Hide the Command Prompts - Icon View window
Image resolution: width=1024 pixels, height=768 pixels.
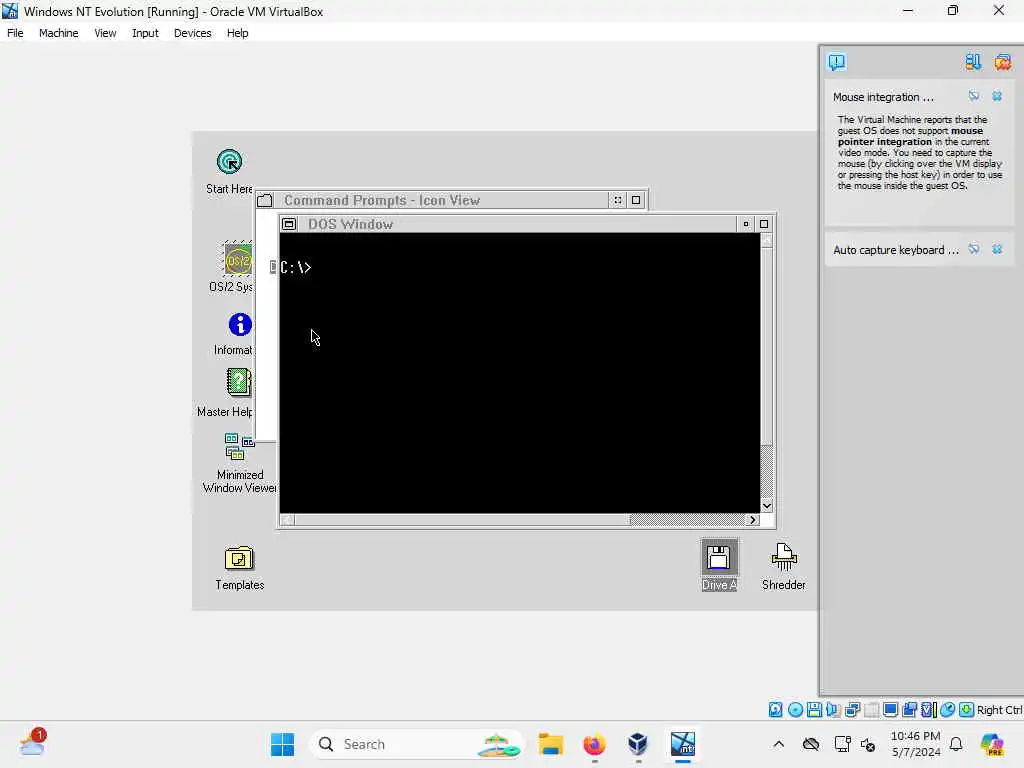[618, 200]
